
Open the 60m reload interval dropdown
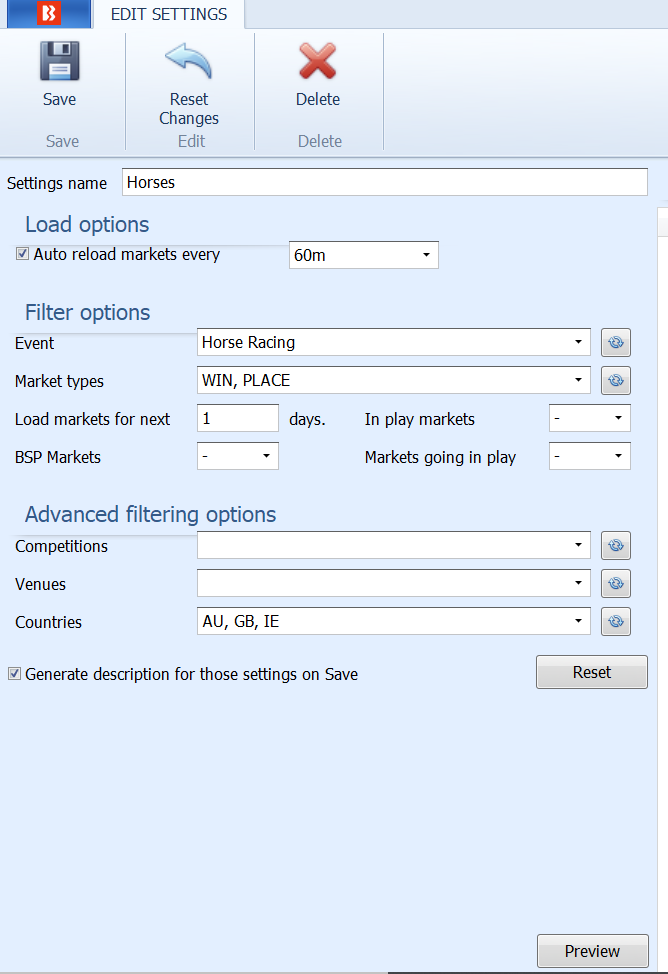(364, 255)
